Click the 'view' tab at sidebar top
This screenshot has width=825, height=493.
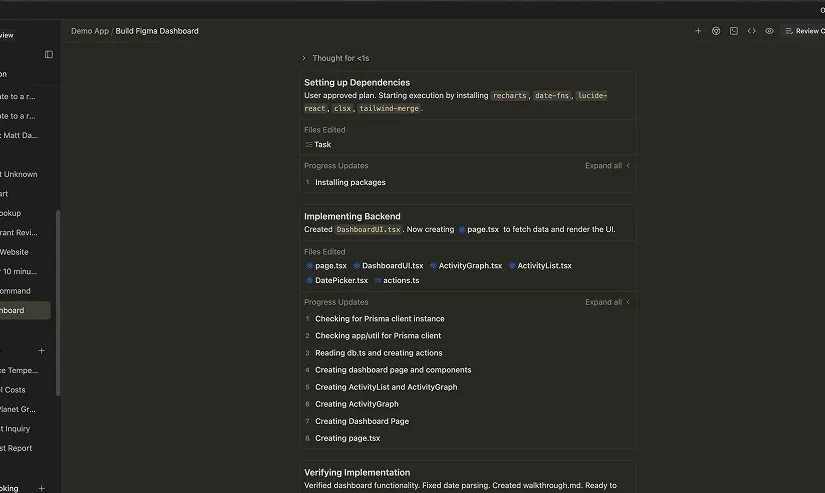point(7,35)
